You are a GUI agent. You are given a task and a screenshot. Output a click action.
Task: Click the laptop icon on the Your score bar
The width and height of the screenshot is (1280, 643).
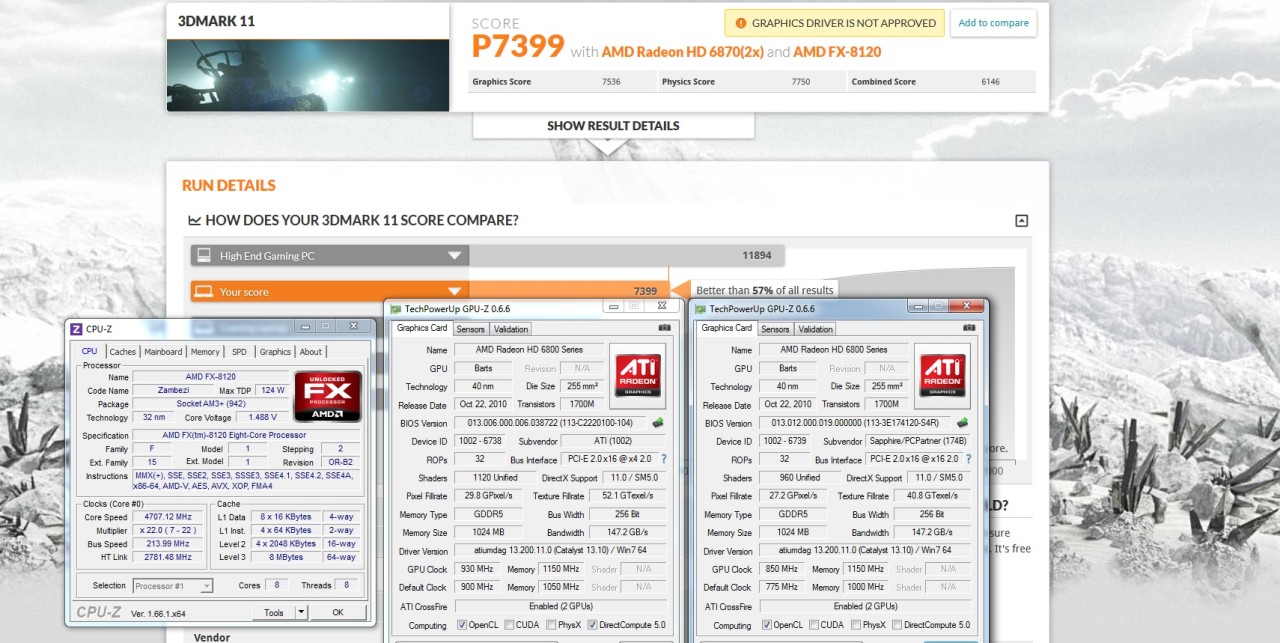click(204, 292)
